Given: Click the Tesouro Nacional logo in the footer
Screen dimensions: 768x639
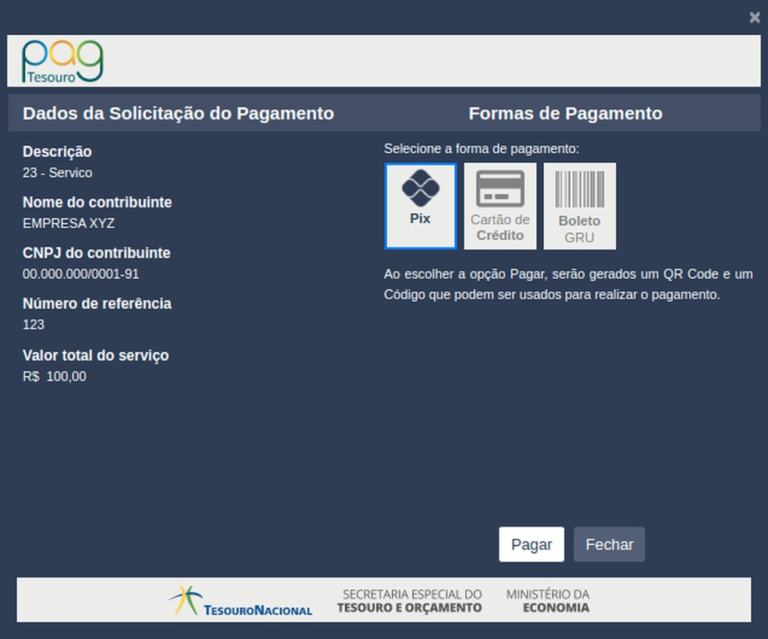Looking at the screenshot, I should point(241,601).
